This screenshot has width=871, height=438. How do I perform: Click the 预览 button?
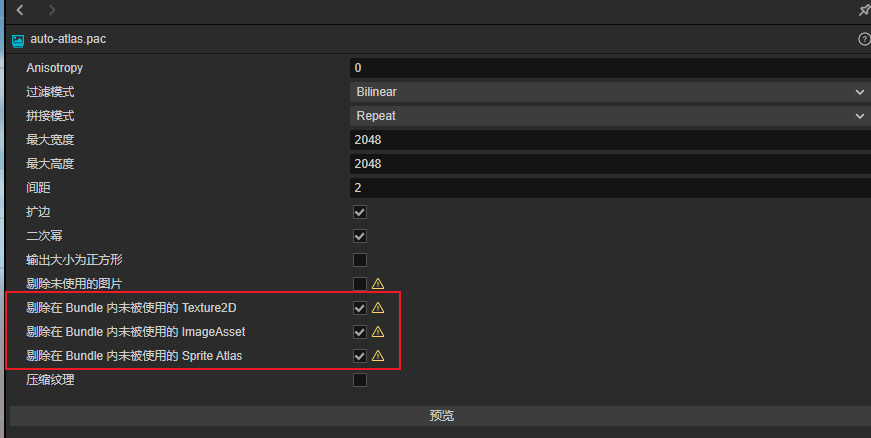441,416
